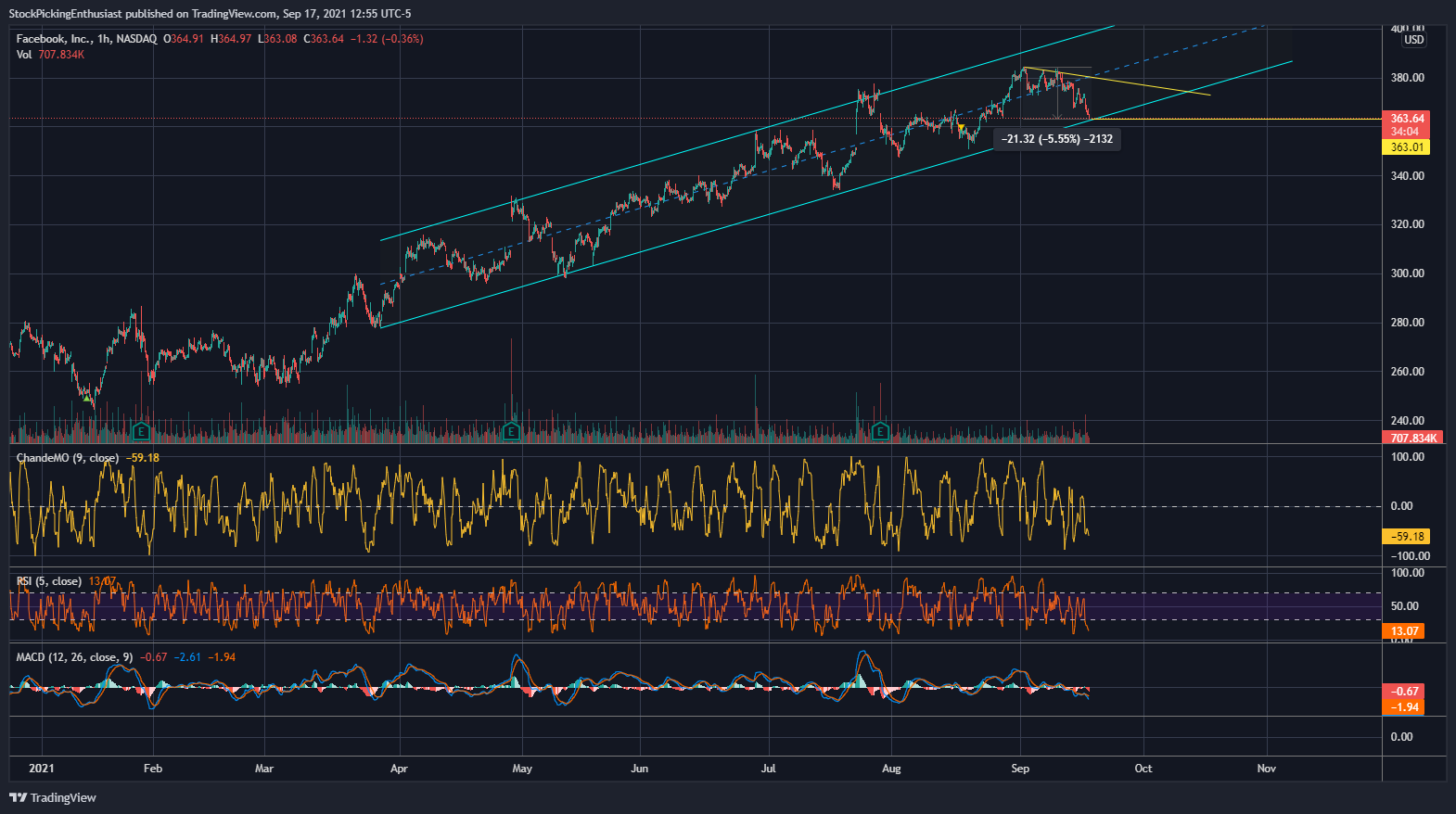Click the red 363.64 last price label
Image resolution: width=1456 pixels, height=814 pixels.
(x=1406, y=119)
